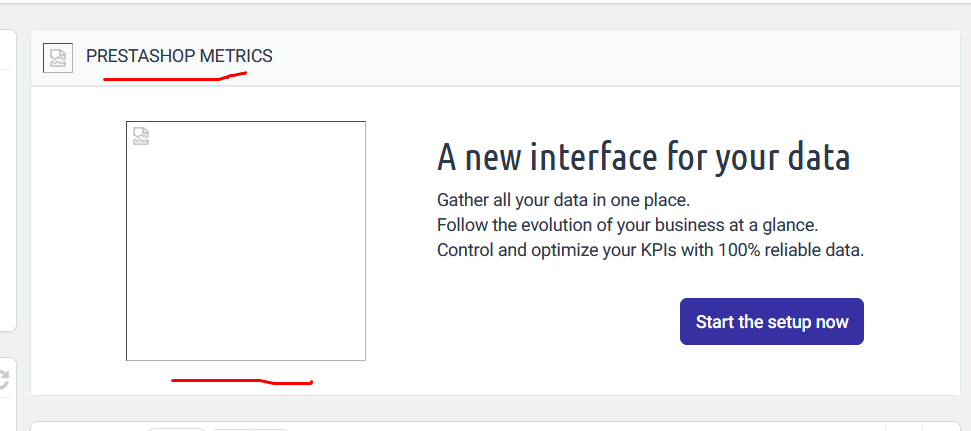Click the partially visible refresh icon at left edge

tap(4, 379)
